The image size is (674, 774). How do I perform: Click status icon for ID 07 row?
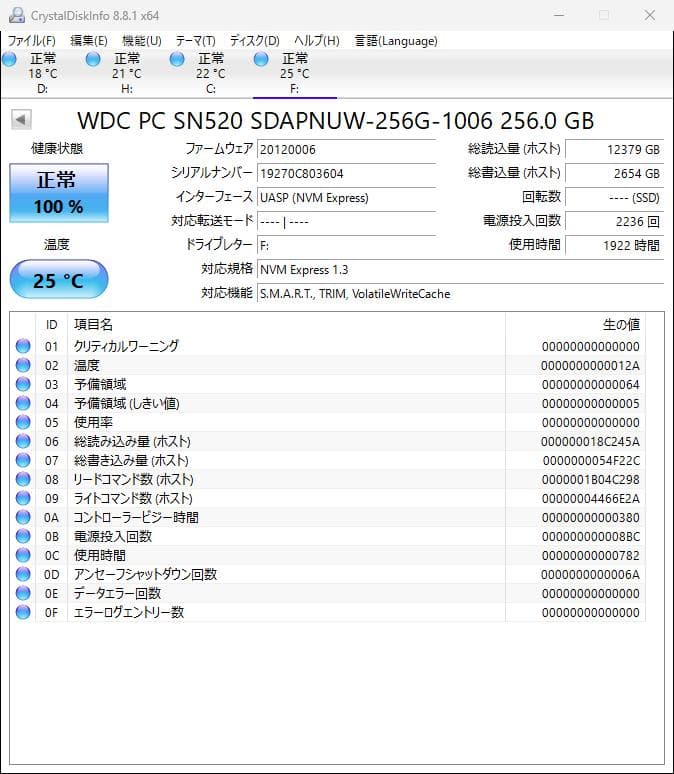pyautogui.click(x=23, y=460)
